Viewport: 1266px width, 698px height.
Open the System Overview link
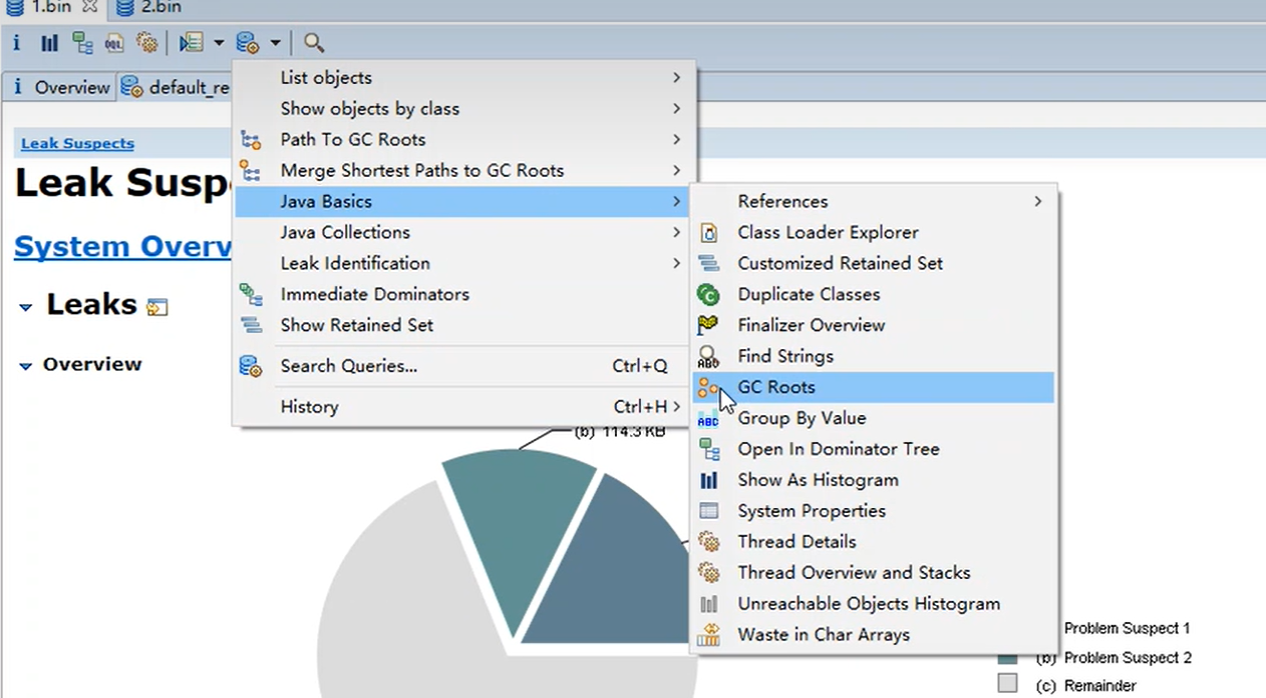(124, 246)
